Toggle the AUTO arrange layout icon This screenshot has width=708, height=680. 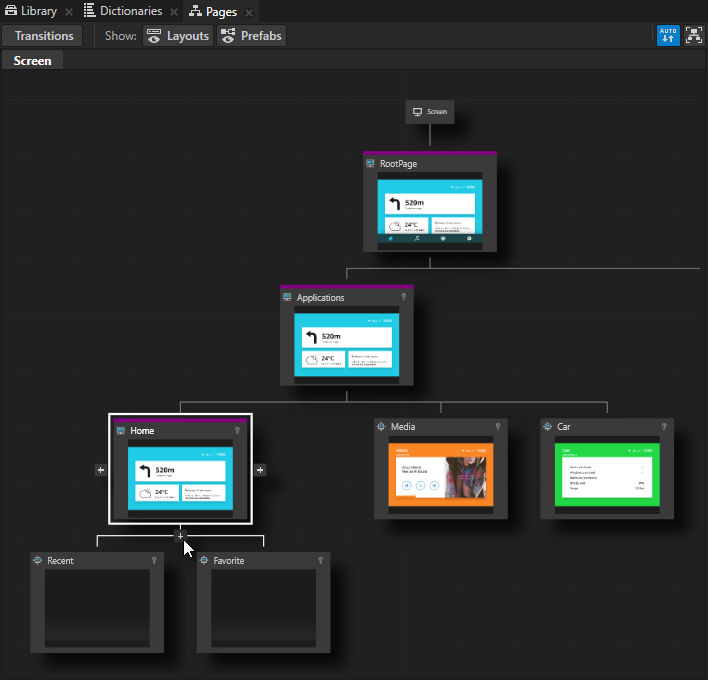point(668,36)
